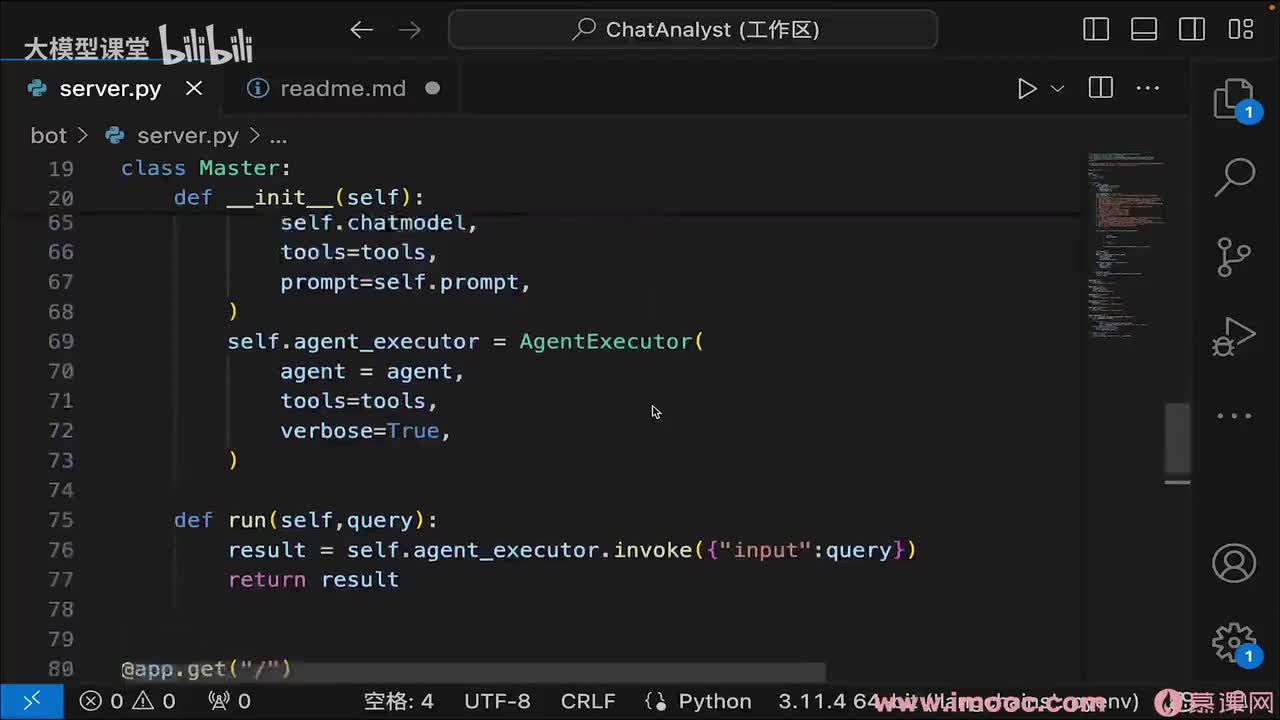Select line number 69 in the gutter
1280x720 pixels.
[x=61, y=341]
